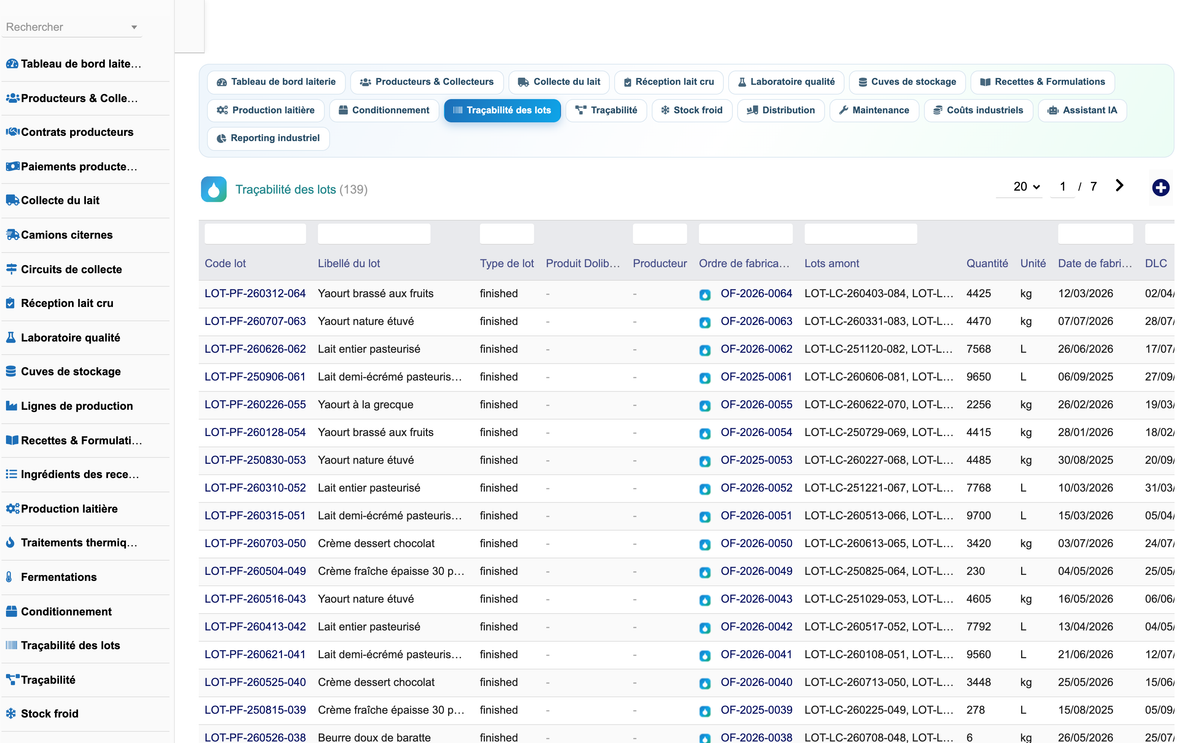Click the Fermentations thermometer icon
The width and height of the screenshot is (1200, 743).
coord(10,577)
